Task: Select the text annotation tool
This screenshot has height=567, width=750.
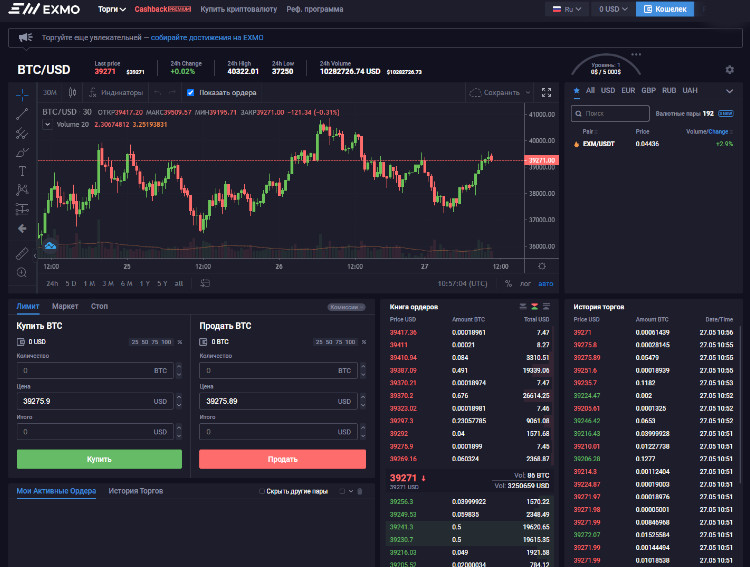Action: 22,171
